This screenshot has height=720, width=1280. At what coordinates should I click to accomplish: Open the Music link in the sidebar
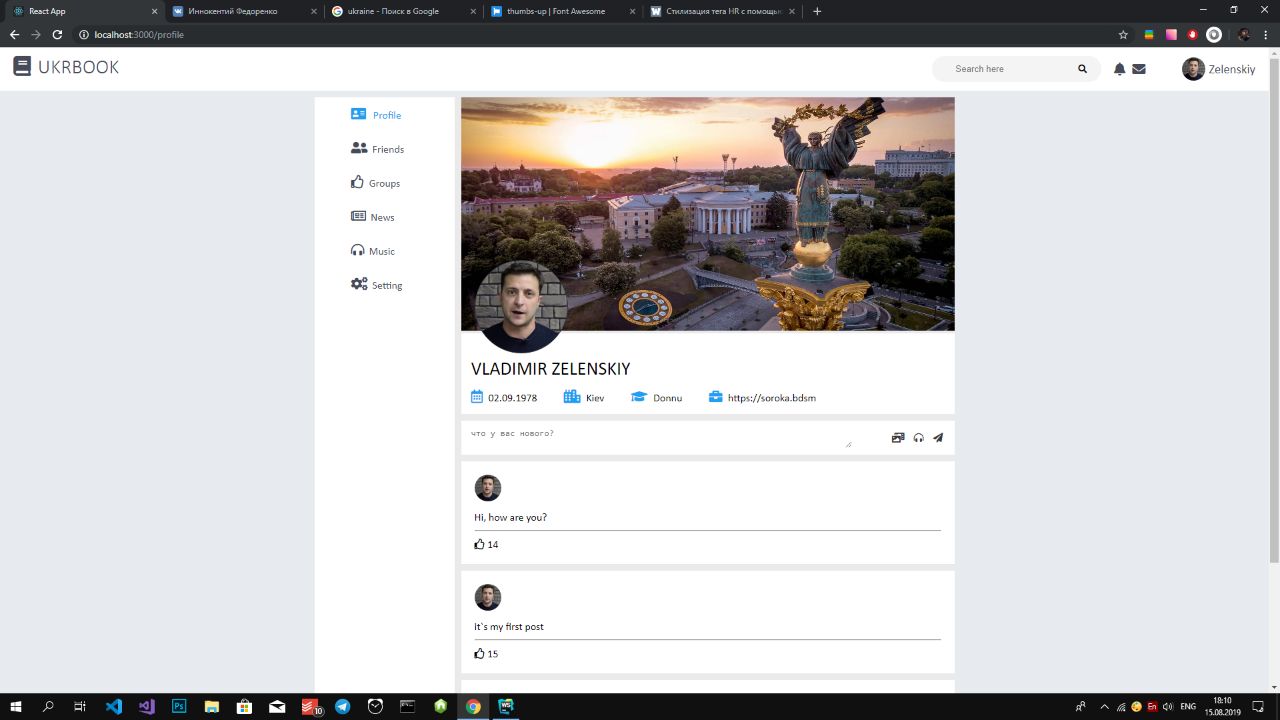click(382, 251)
